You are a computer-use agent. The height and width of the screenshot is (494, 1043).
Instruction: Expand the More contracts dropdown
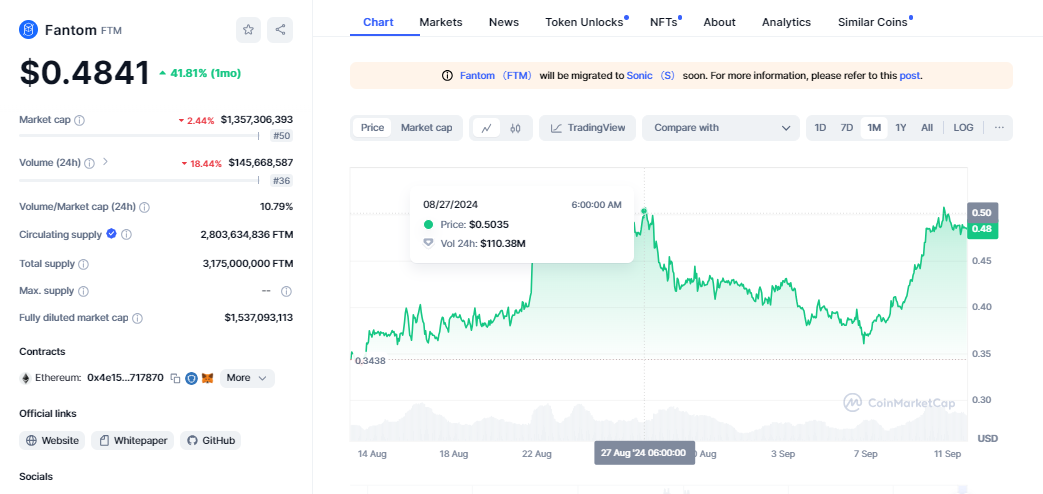coord(247,378)
